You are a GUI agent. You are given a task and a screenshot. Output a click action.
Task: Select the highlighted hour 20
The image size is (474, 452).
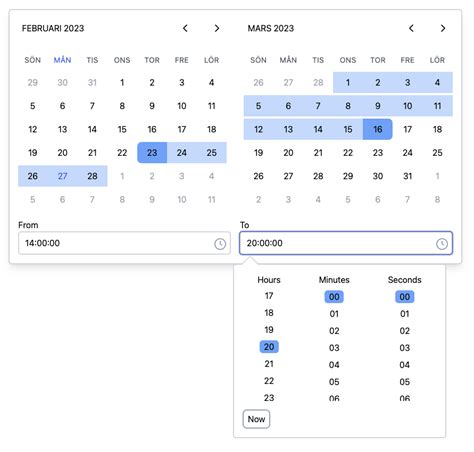click(269, 347)
